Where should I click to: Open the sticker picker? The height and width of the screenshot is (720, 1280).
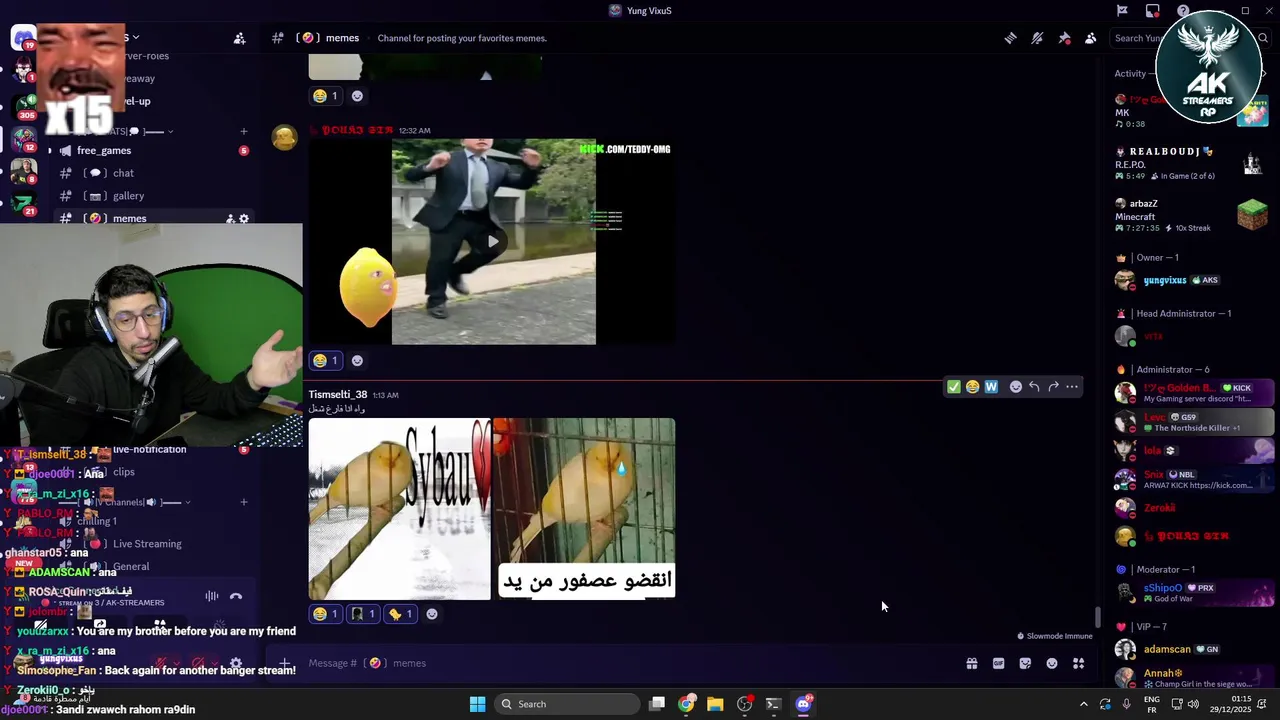point(1025,663)
